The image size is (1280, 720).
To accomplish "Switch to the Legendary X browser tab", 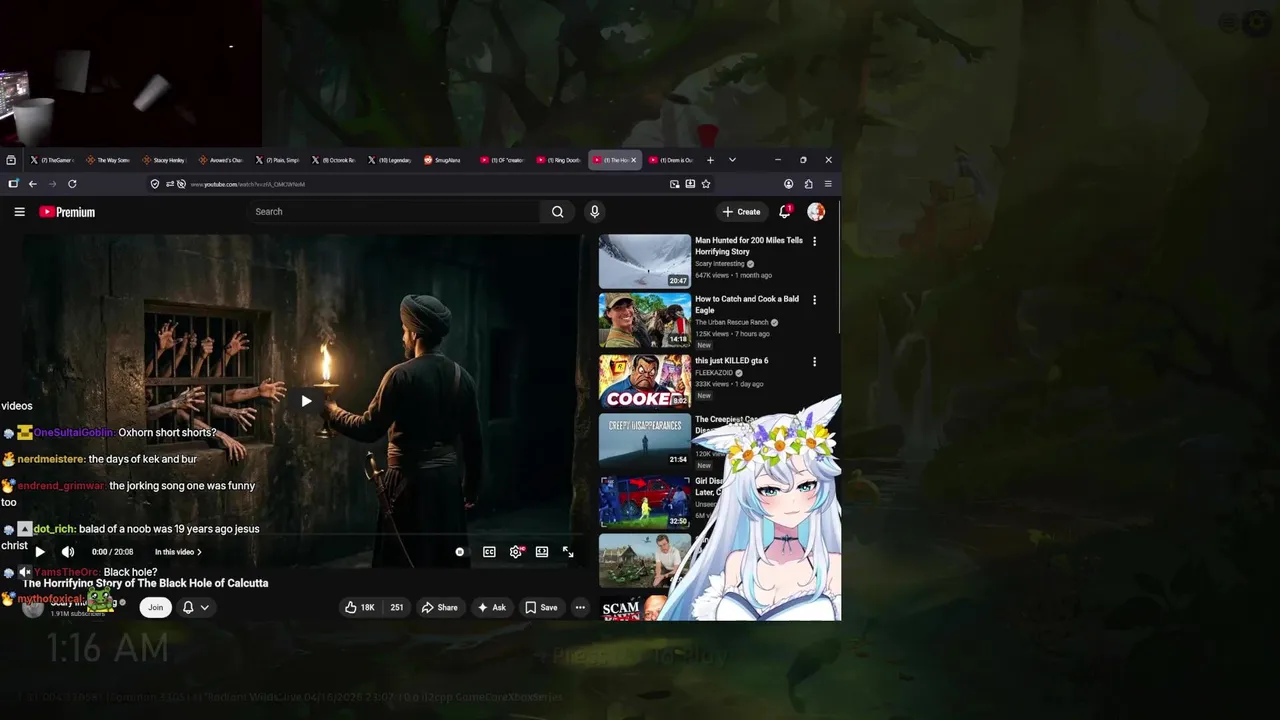I will (x=390, y=160).
